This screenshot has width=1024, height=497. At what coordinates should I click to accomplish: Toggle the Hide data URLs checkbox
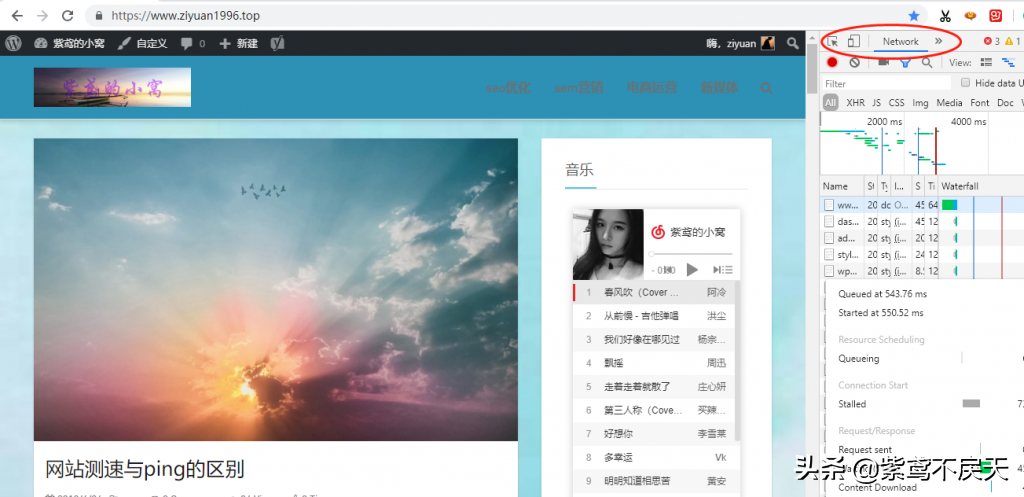click(x=965, y=82)
